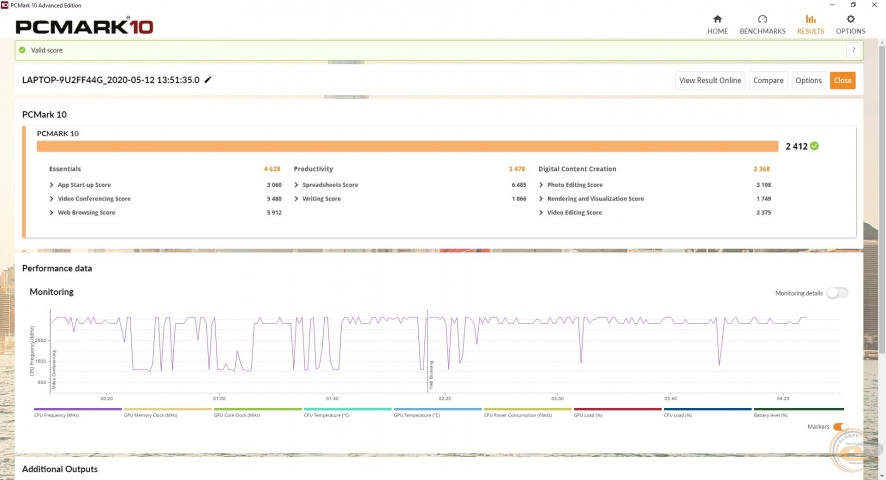Click the help question mark in Valid score bar
Screen dimensions: 886x480
coord(853,50)
